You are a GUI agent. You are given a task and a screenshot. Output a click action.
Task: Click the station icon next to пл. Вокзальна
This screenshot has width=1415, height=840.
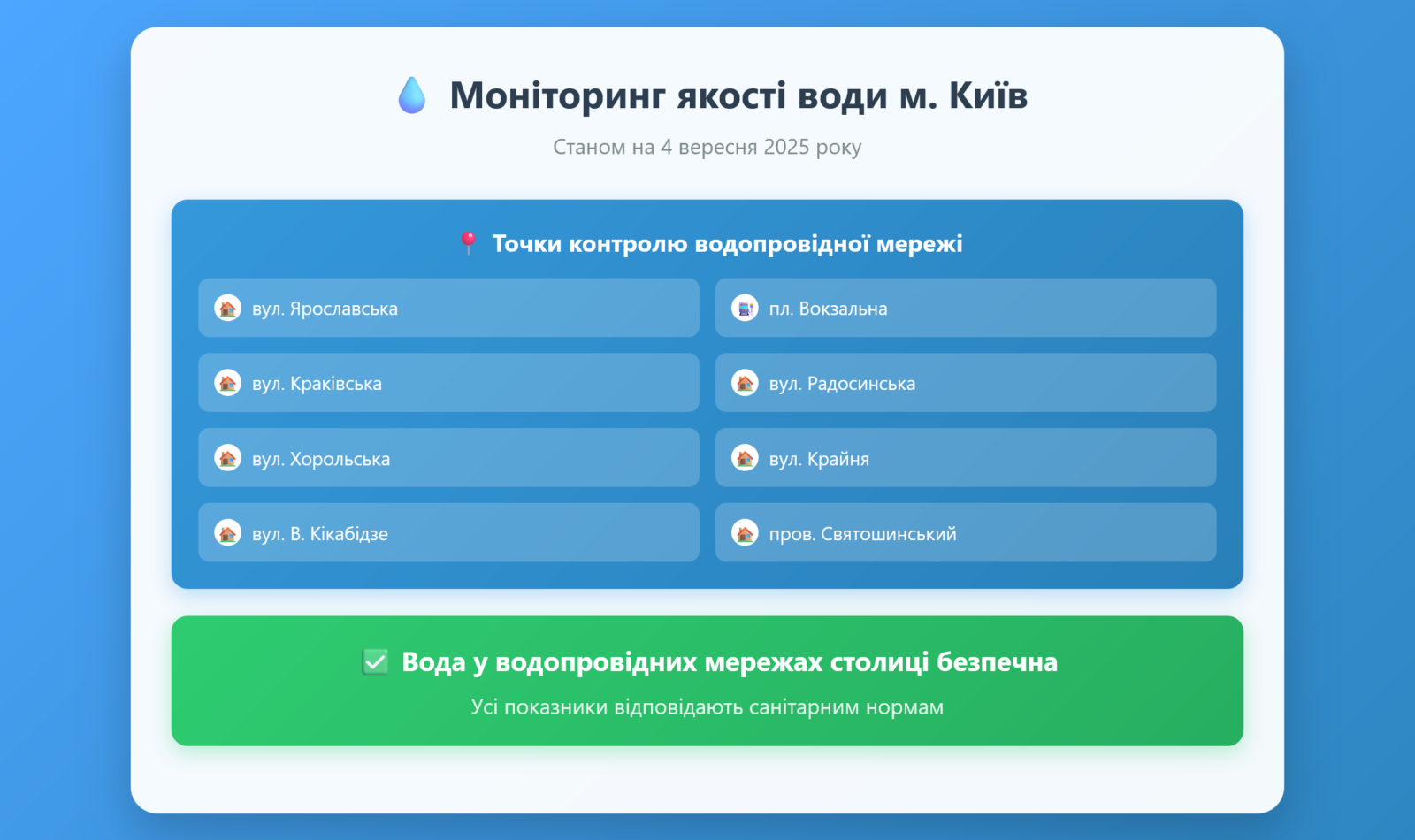pos(745,308)
